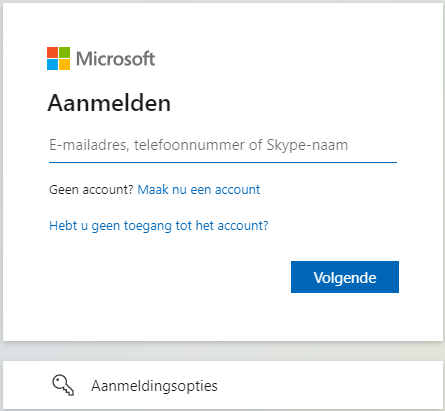Open the Maak nu een account link
Screen dimensions: 445x411
[199, 190]
